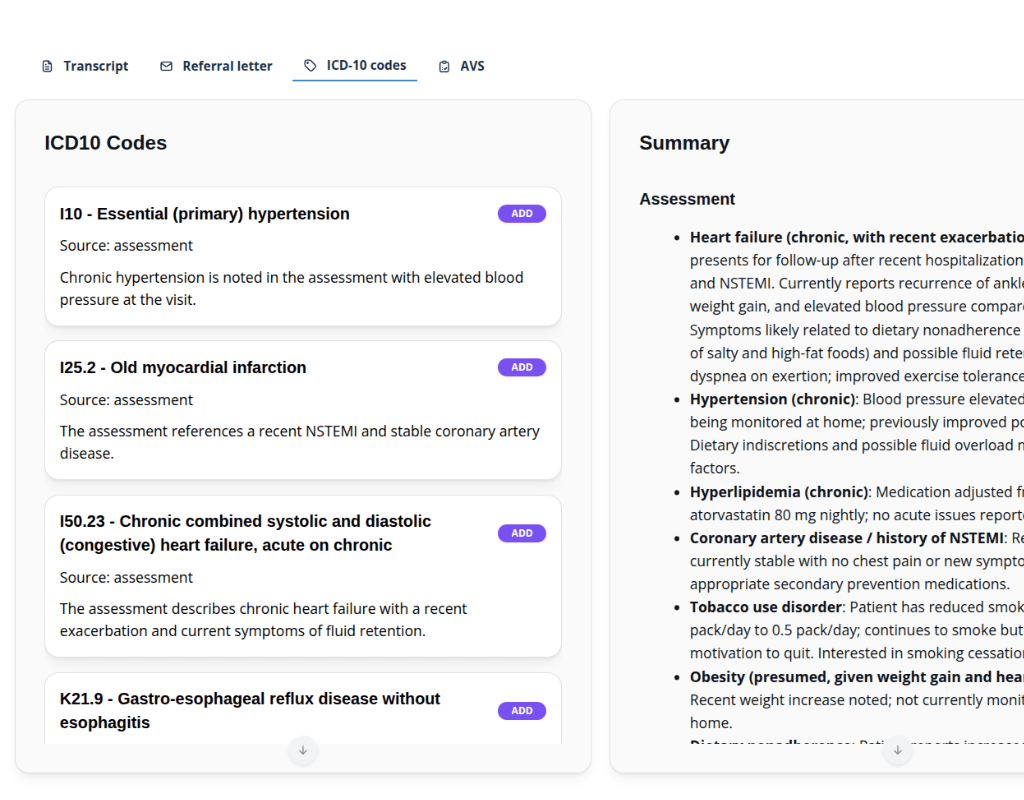
Task: Click the envelope icon on Referral letter tab
Action: 164,65
